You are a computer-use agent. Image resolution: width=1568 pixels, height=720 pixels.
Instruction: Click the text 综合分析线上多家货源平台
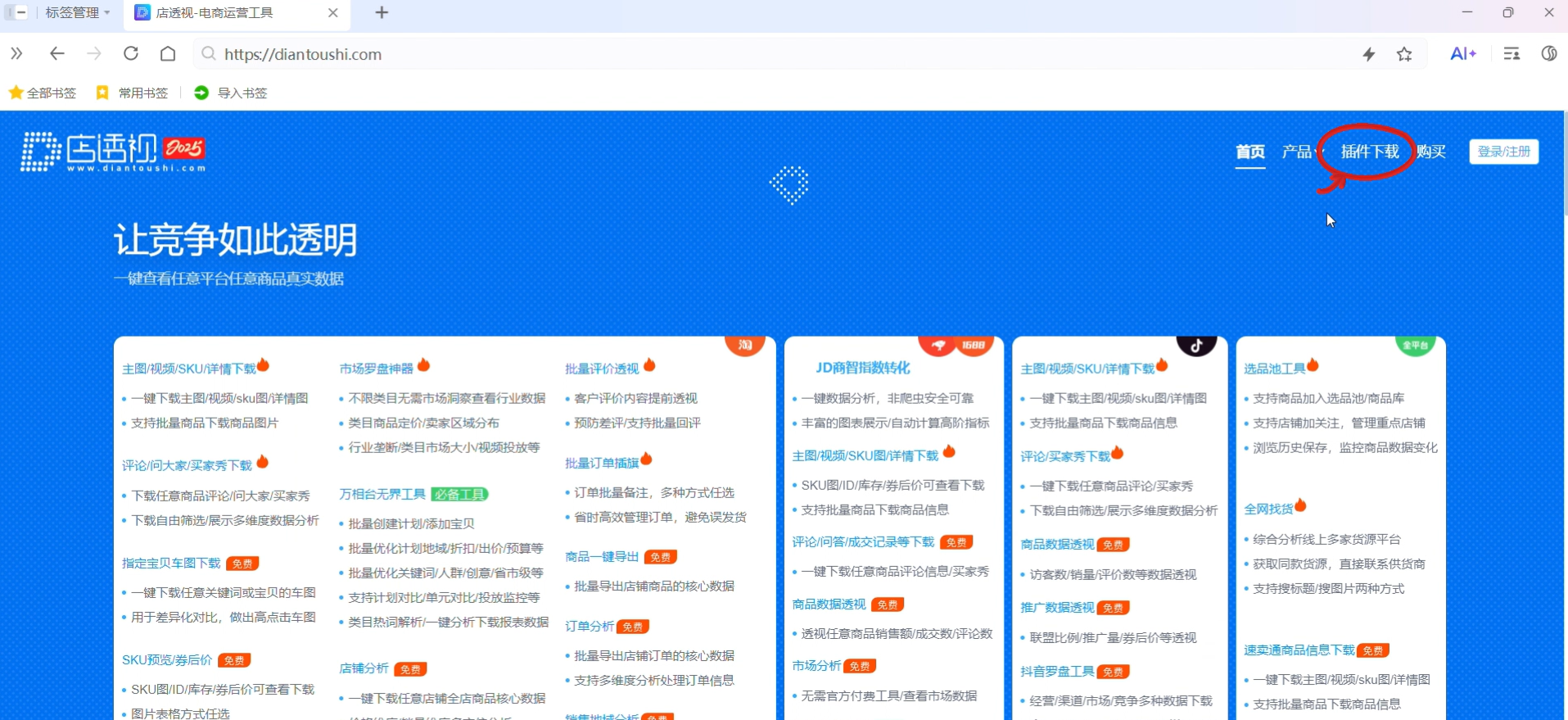[x=1326, y=539]
